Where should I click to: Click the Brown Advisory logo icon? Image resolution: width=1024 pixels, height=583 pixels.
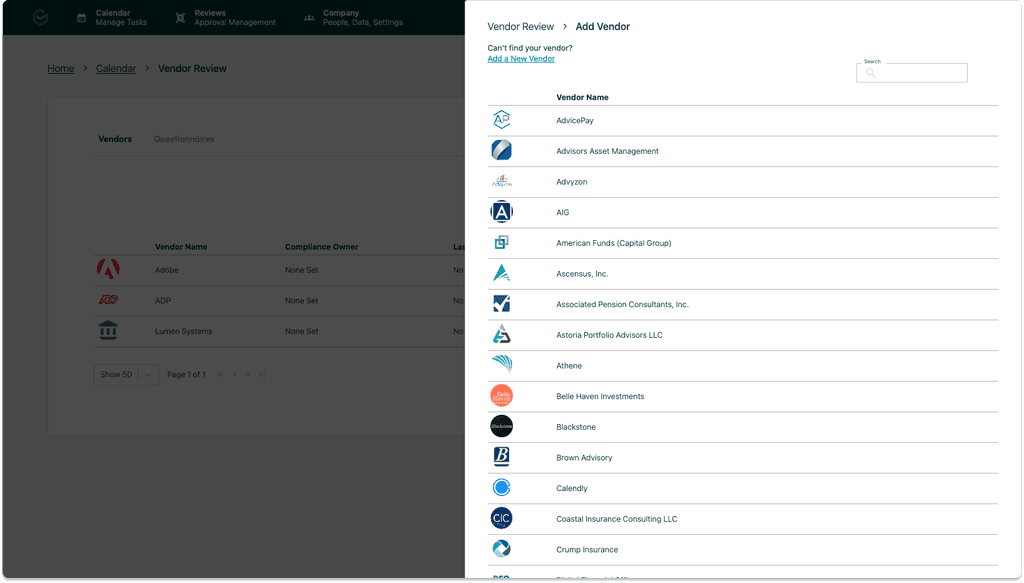[501, 457]
